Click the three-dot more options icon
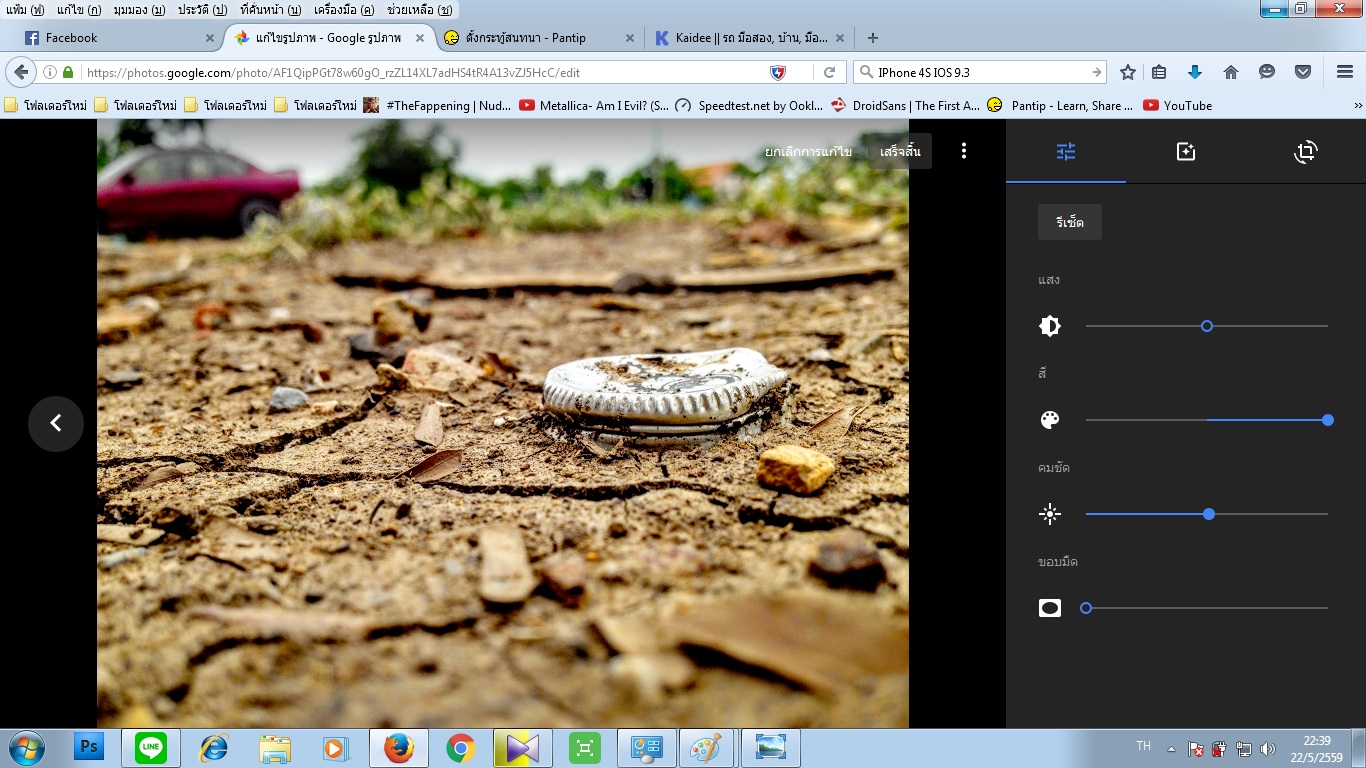This screenshot has width=1366, height=768. click(x=964, y=151)
